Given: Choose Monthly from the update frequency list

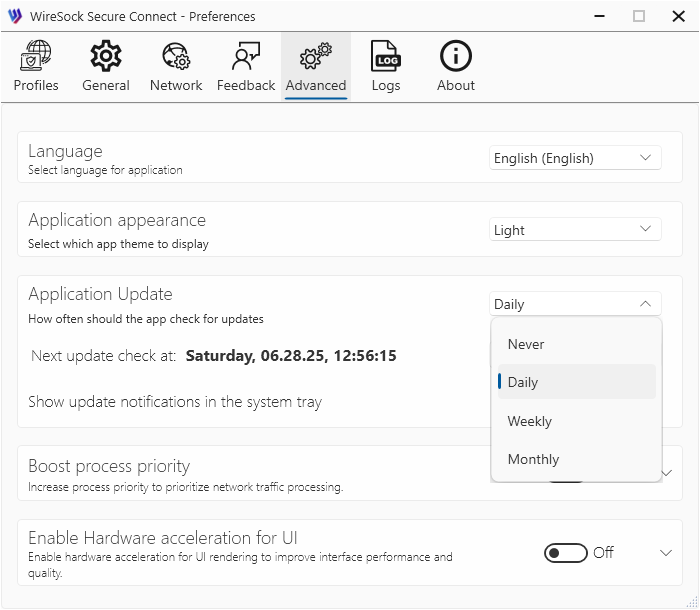Looking at the screenshot, I should pos(576,459).
